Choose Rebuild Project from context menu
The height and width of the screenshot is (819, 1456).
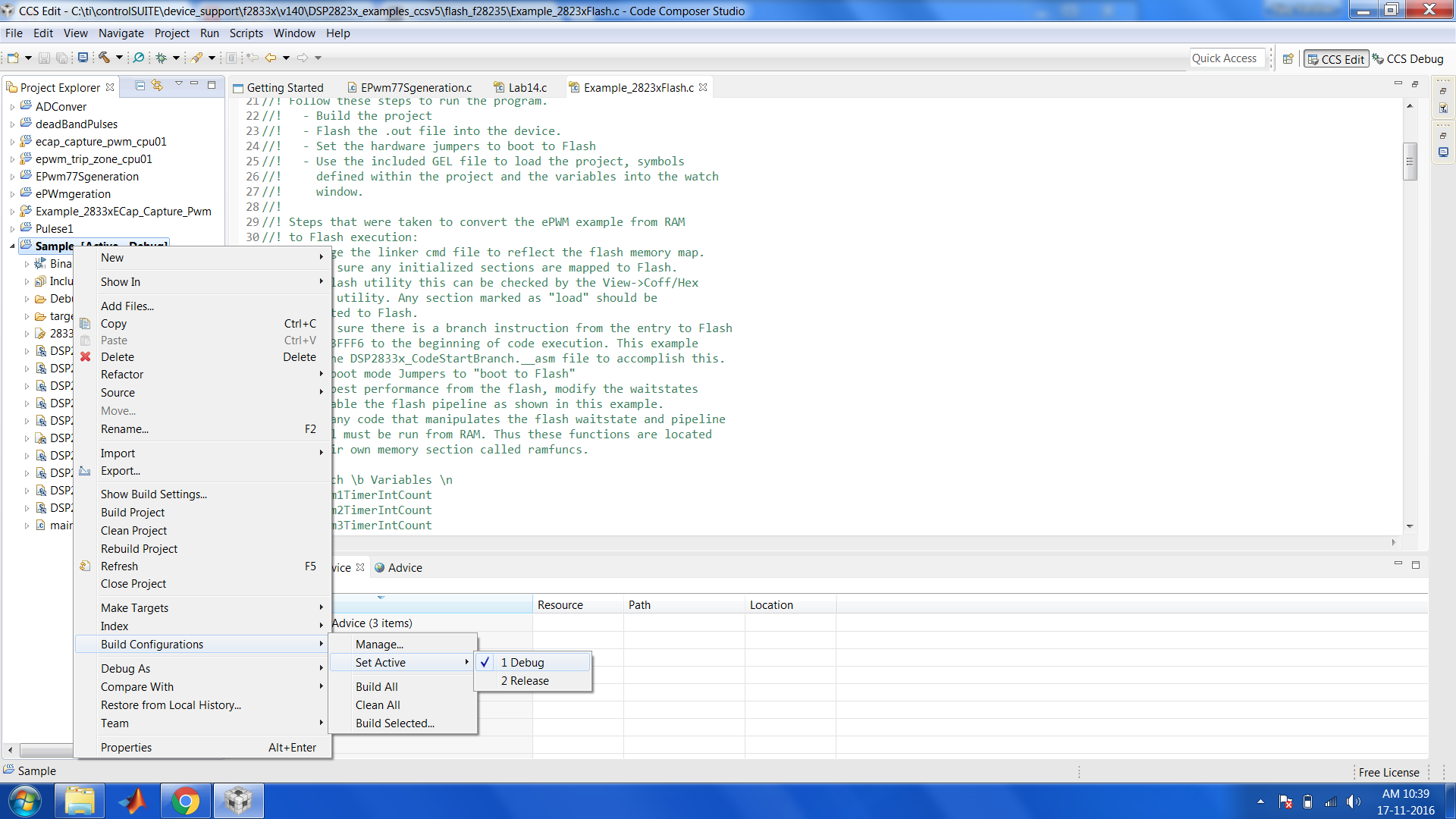pos(139,548)
